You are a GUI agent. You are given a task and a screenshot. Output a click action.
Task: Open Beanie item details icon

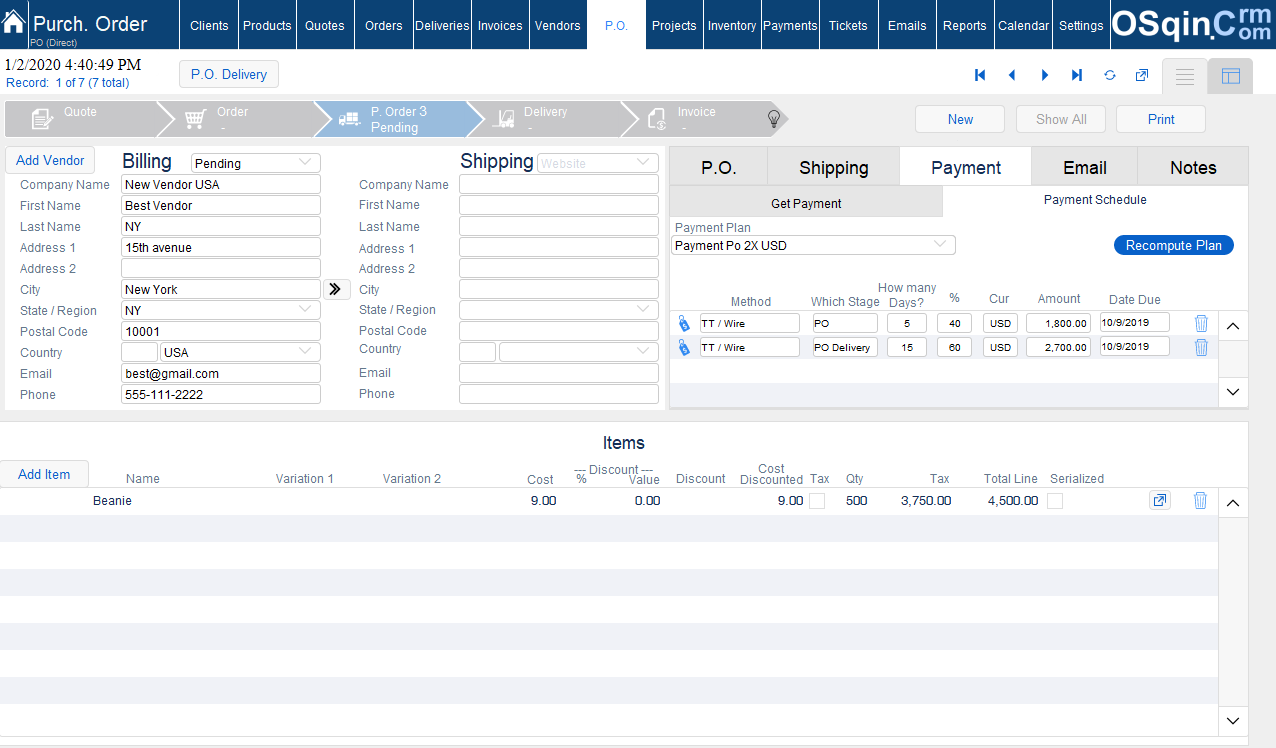pos(1160,500)
